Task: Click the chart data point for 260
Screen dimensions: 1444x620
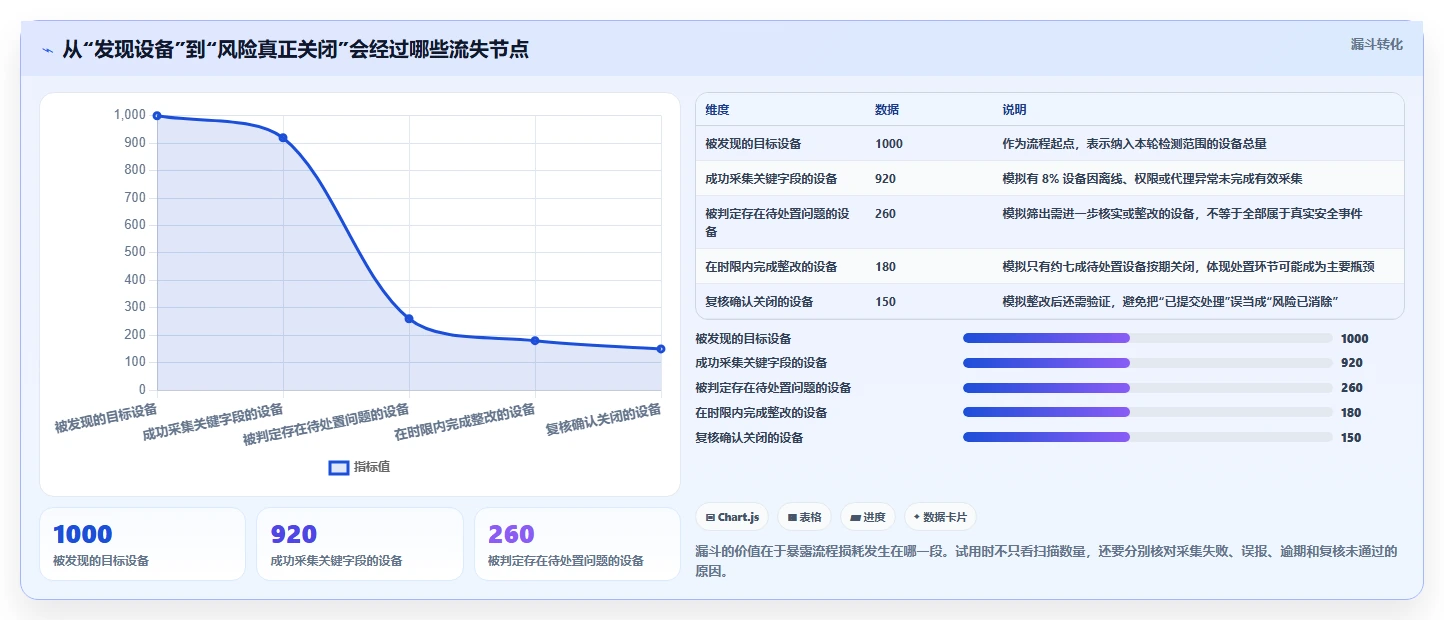Action: (x=409, y=319)
